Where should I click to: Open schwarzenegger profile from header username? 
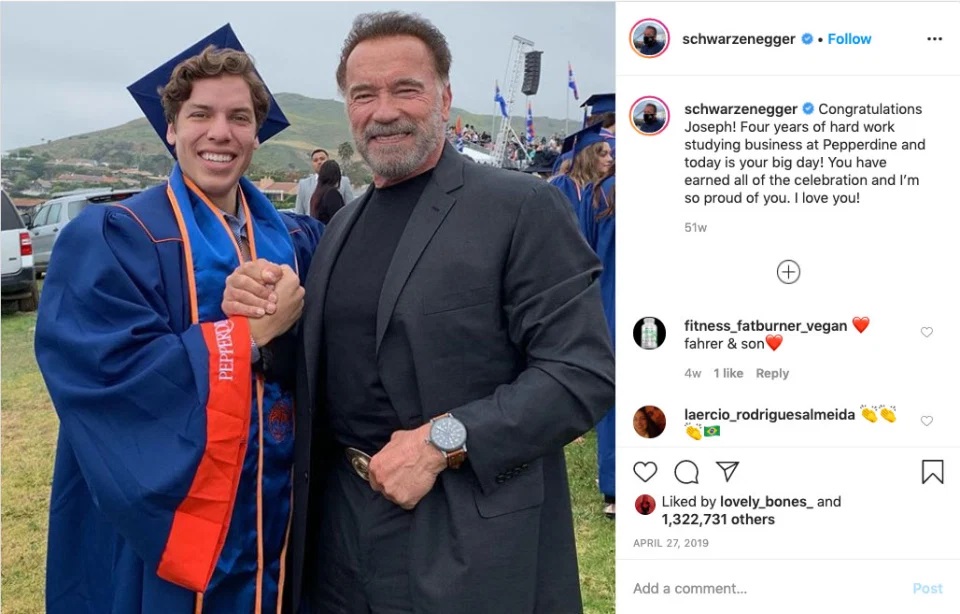[740, 39]
